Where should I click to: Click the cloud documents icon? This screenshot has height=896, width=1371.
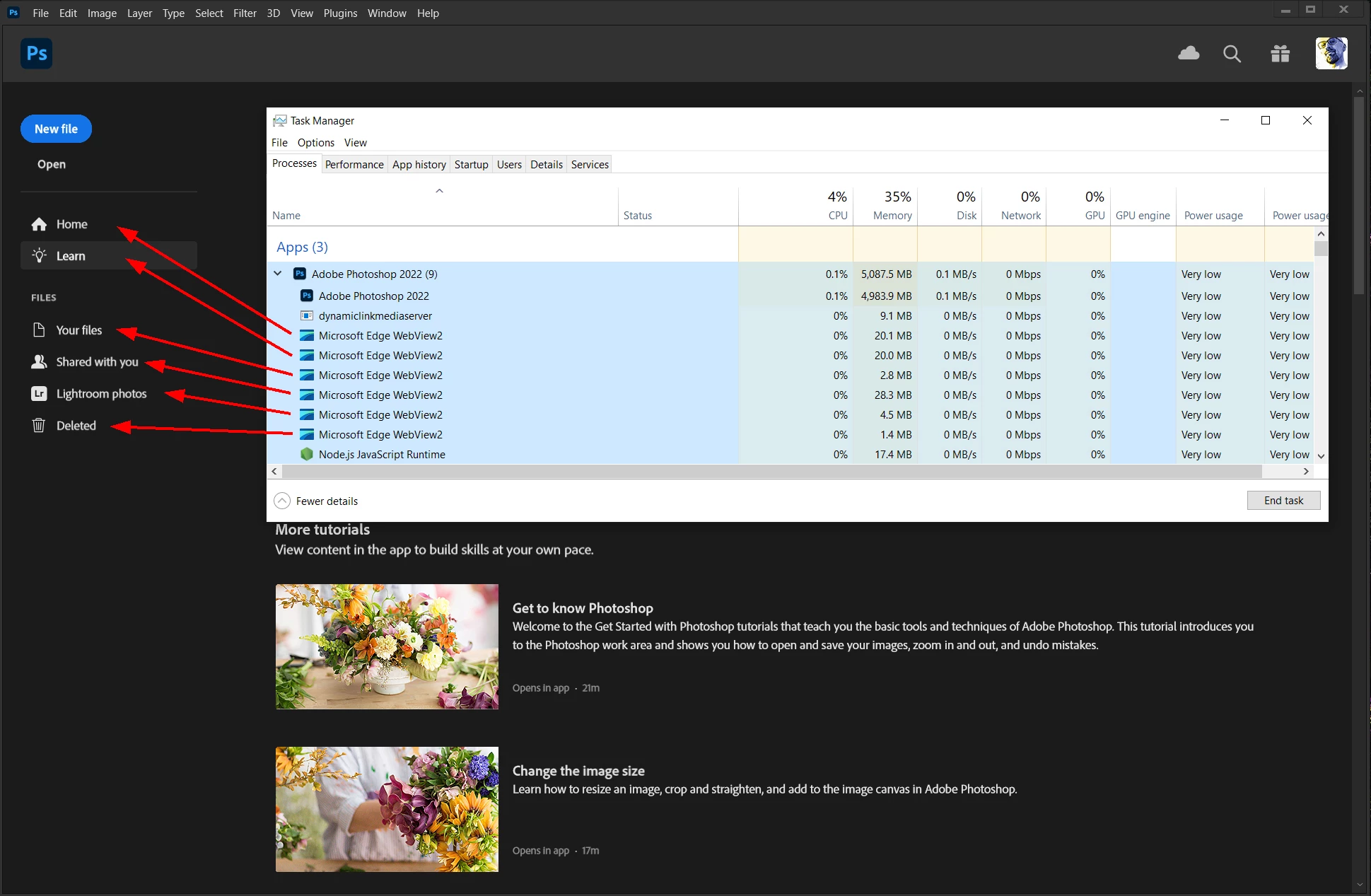[x=1189, y=54]
